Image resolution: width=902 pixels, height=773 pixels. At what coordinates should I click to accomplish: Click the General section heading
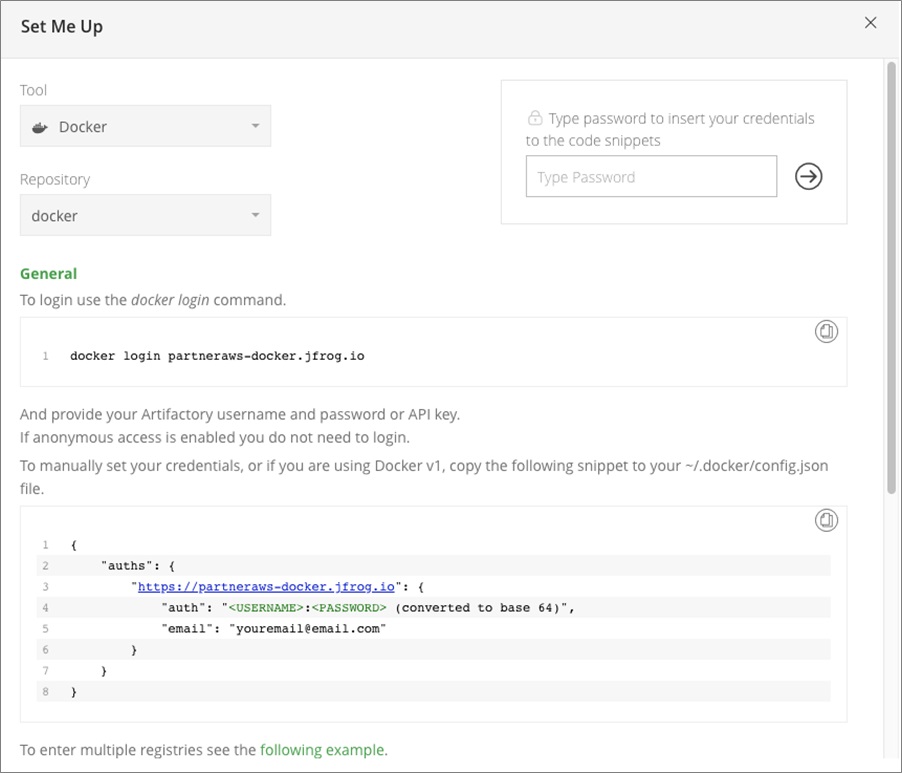48,274
